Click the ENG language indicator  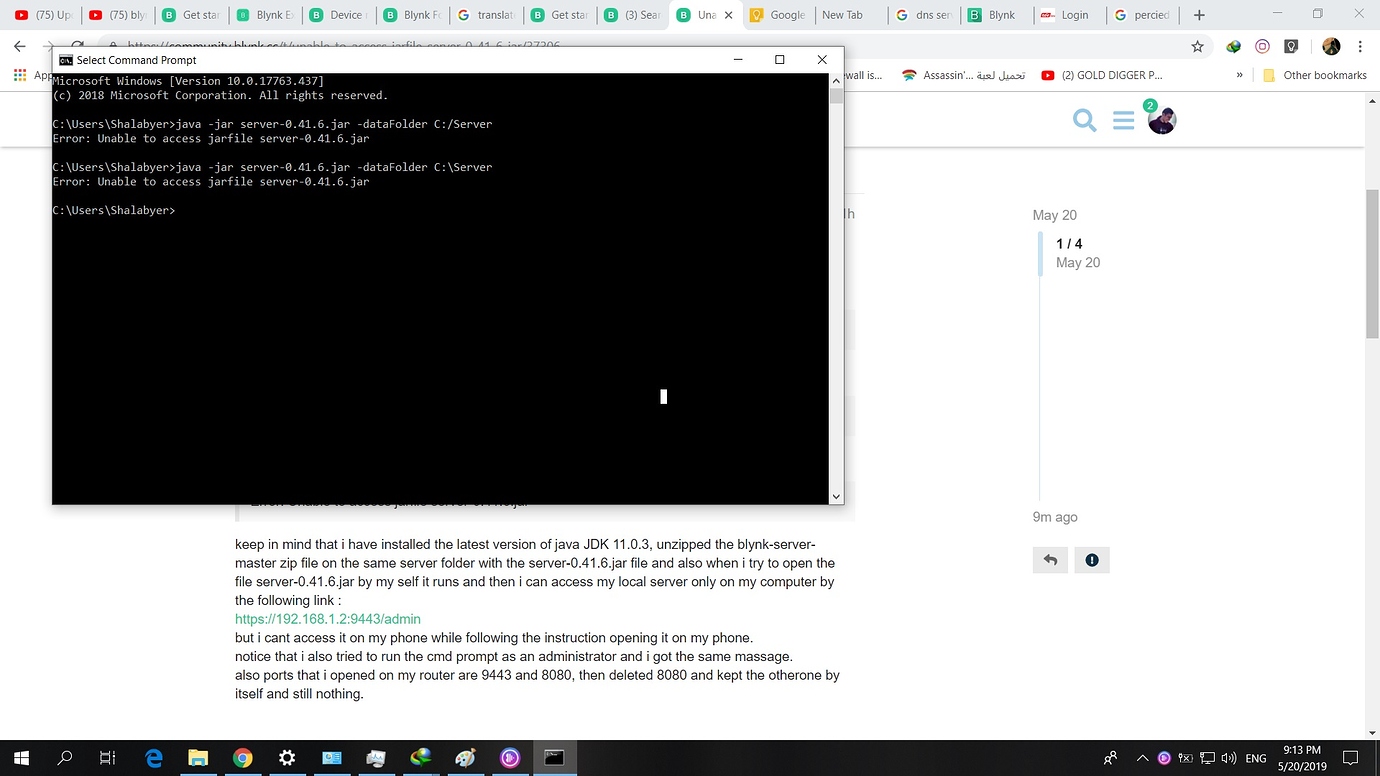point(1256,758)
